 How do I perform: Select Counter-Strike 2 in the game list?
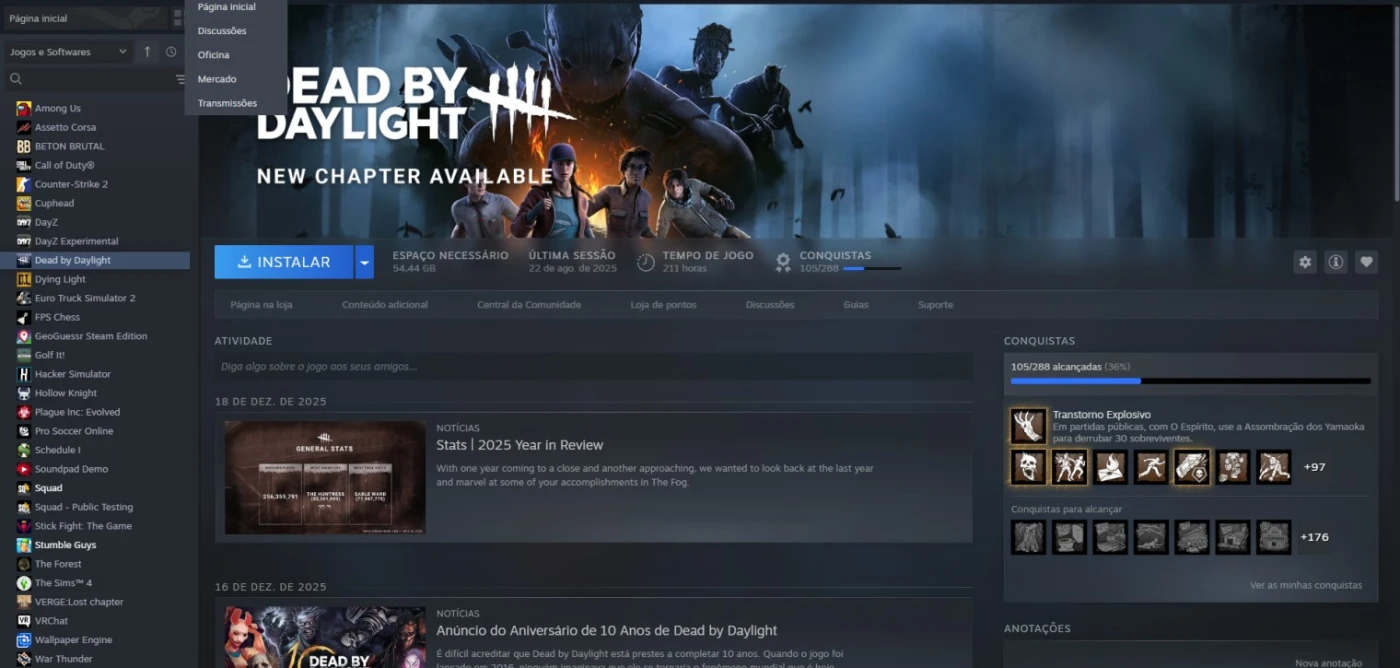(71, 184)
